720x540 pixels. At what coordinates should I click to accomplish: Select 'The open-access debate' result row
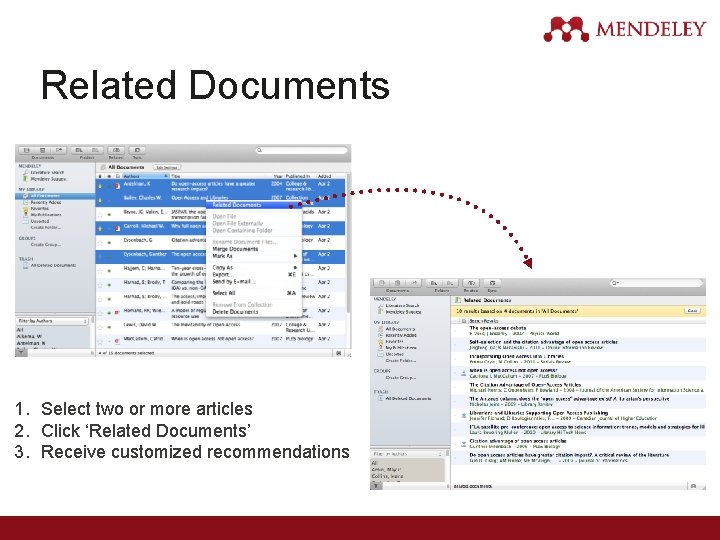click(x=578, y=331)
